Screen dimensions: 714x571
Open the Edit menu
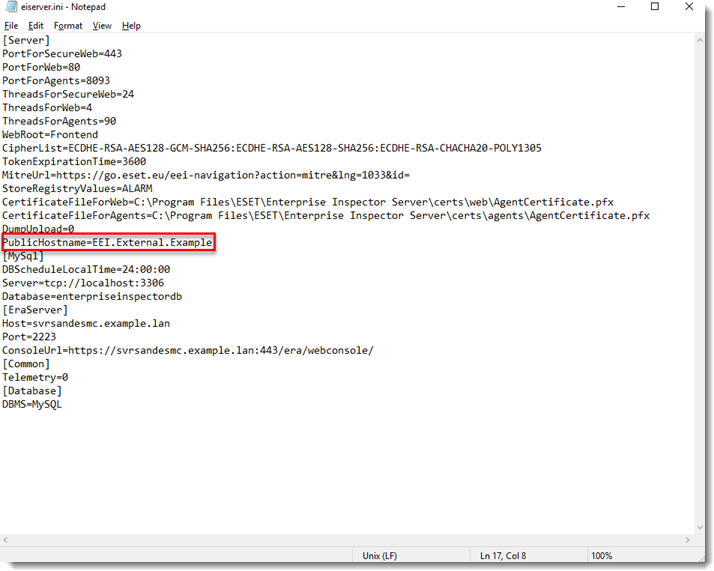tap(36, 26)
